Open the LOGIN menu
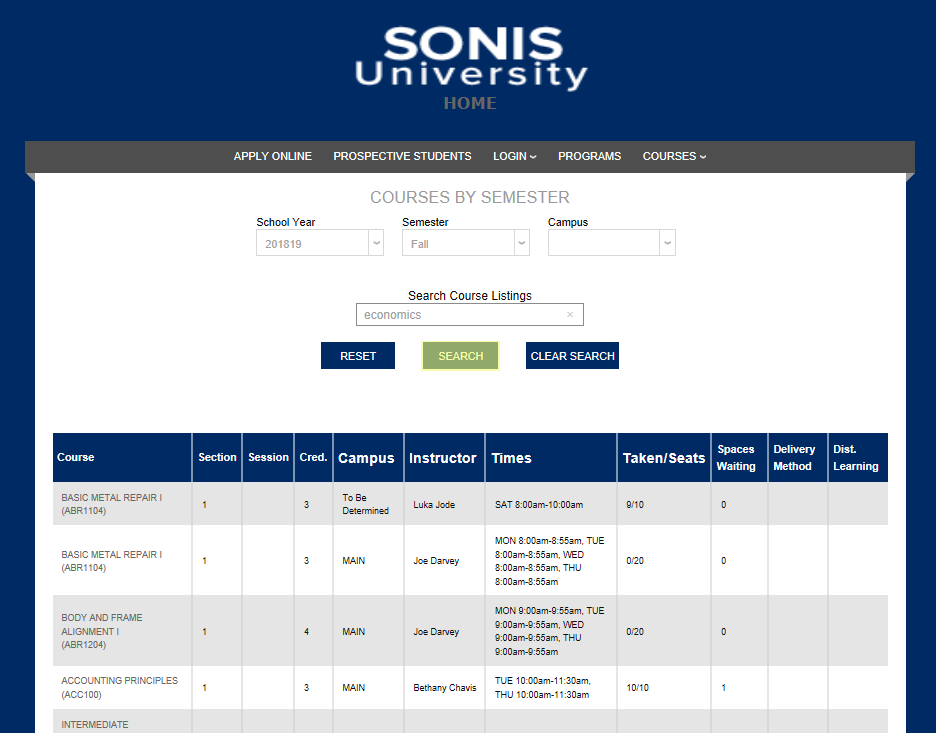Image resolution: width=936 pixels, height=733 pixels. tap(514, 156)
